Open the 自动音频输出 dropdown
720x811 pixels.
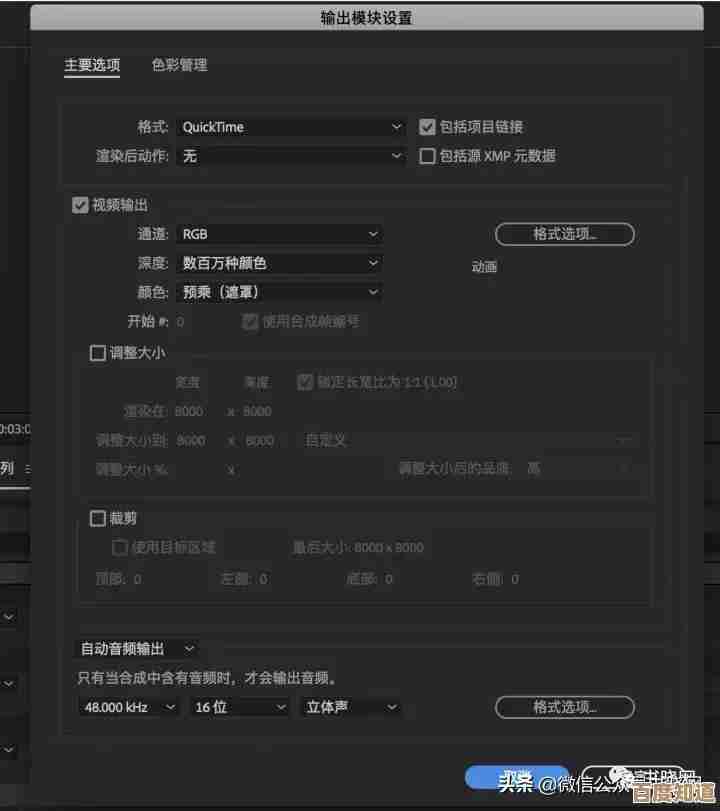point(138,649)
